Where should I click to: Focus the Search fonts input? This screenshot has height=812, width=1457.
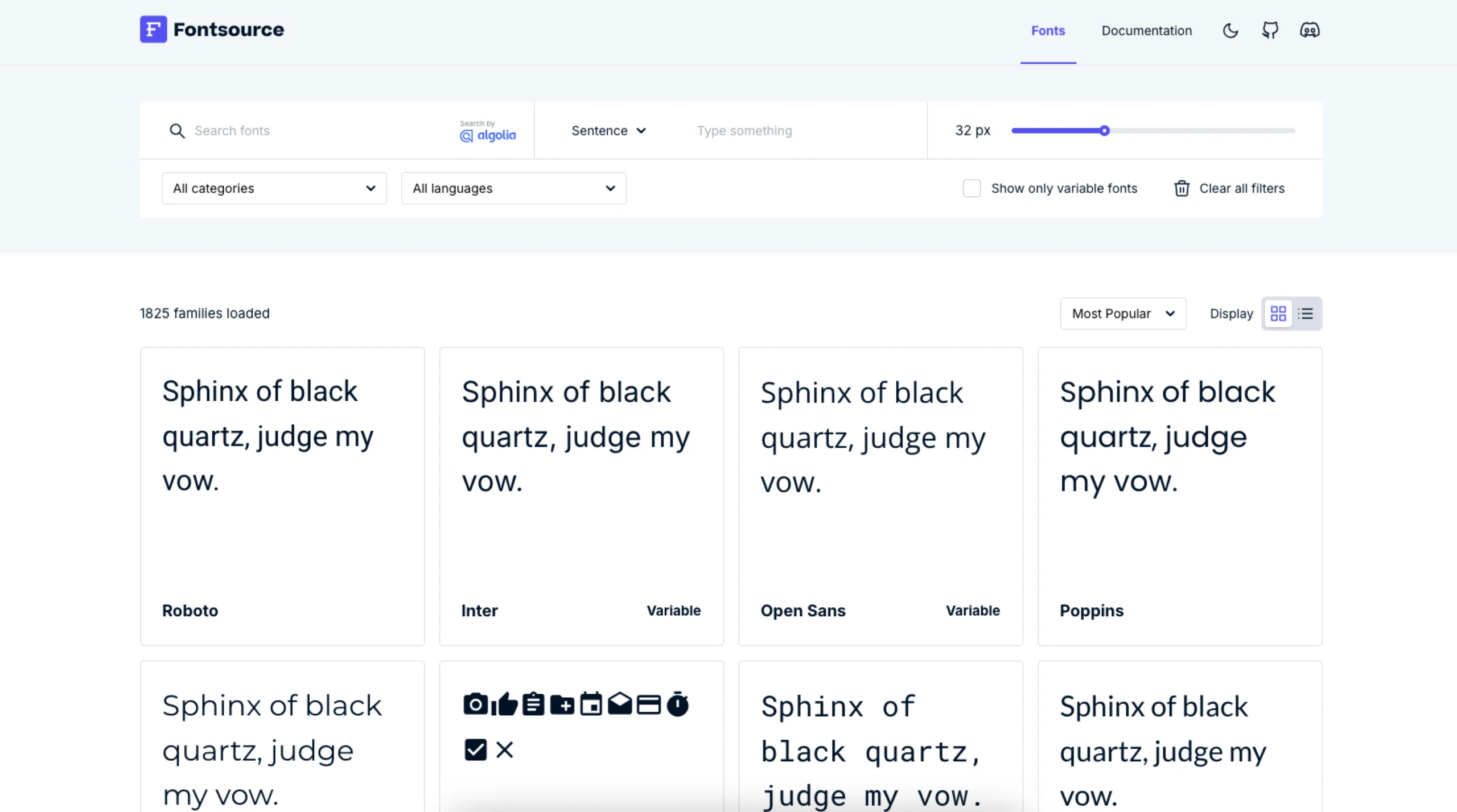click(319, 131)
